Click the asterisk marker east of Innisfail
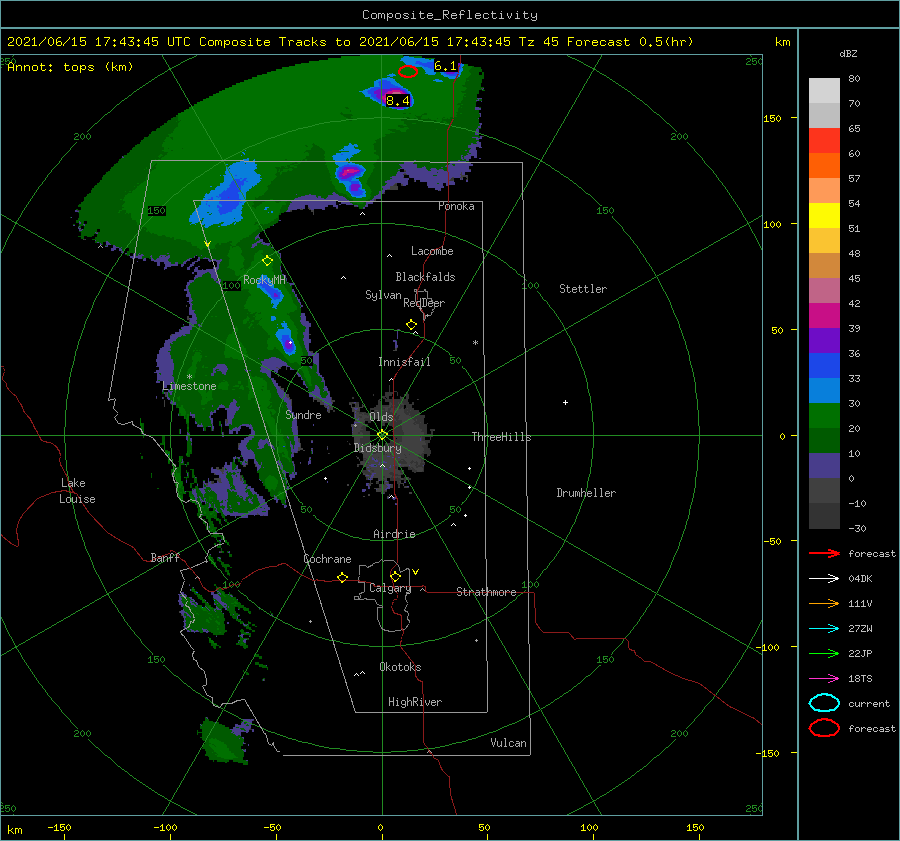 click(x=475, y=343)
